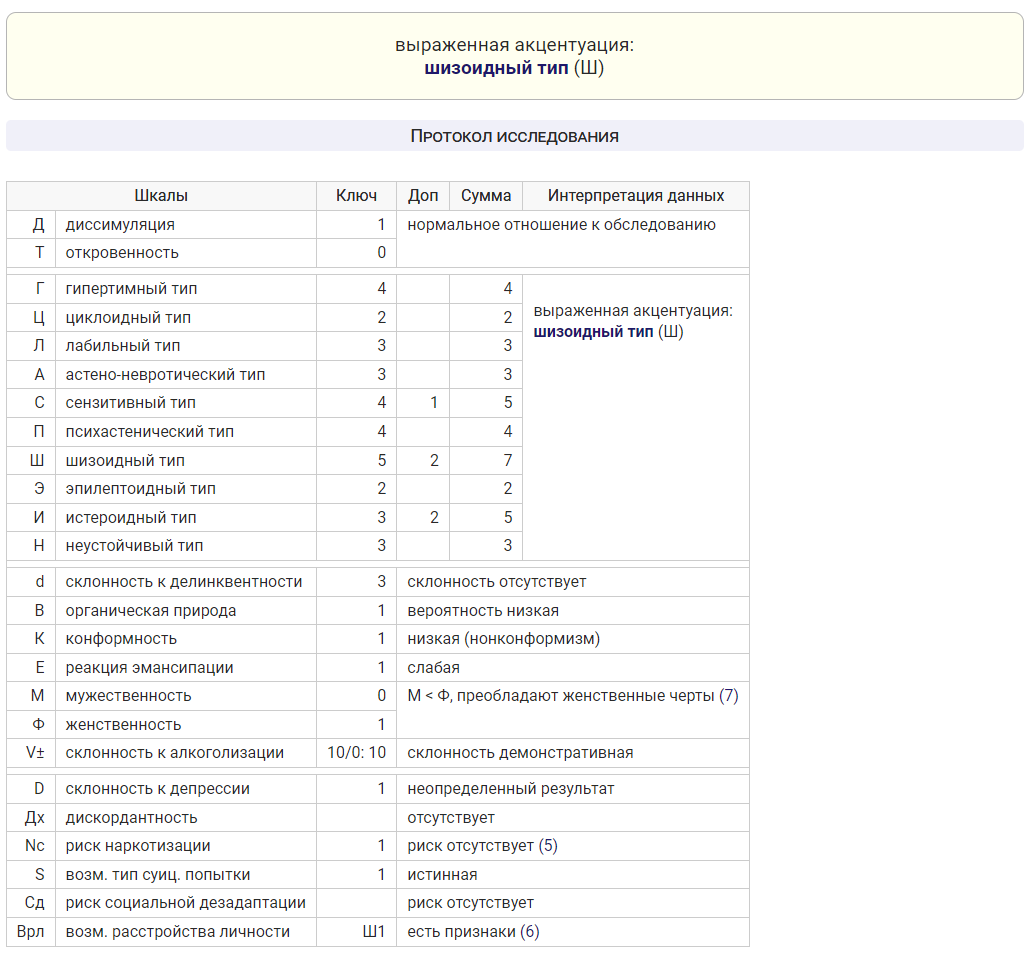Click the 'Интерпретация данных' column header
Viewport: 1033px width, 968px height.
coord(635,196)
